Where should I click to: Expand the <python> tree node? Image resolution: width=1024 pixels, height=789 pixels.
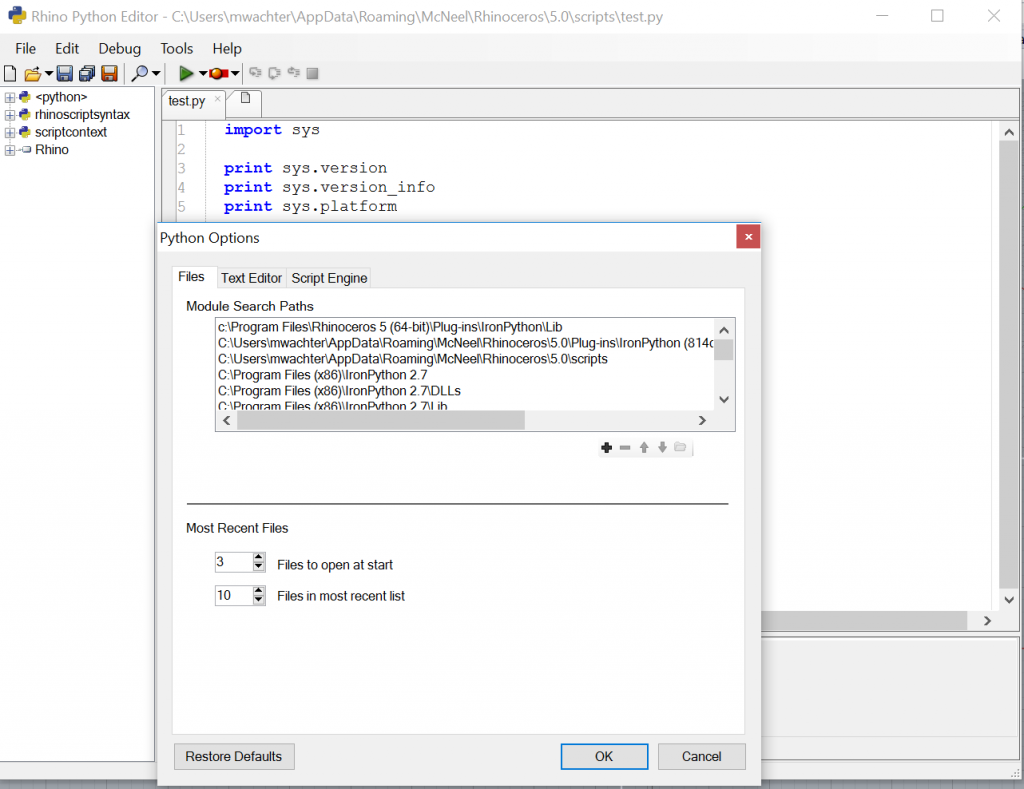[x=9, y=97]
